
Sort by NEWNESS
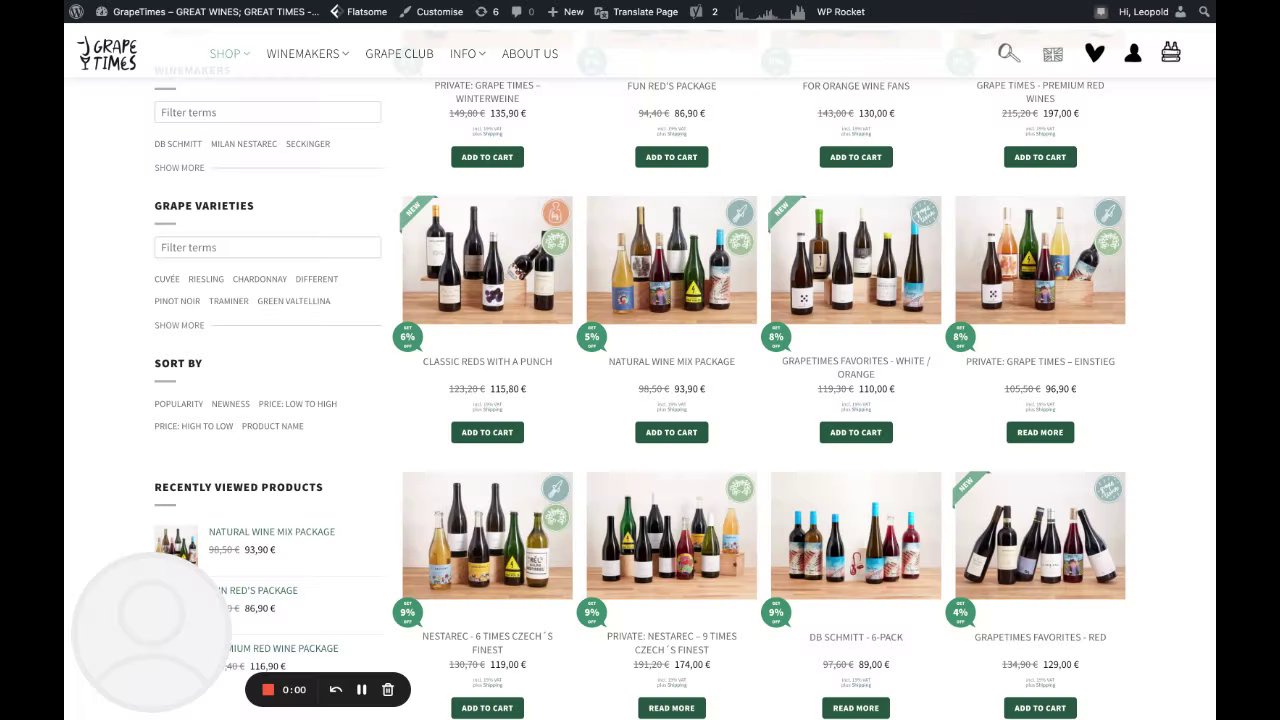230,404
